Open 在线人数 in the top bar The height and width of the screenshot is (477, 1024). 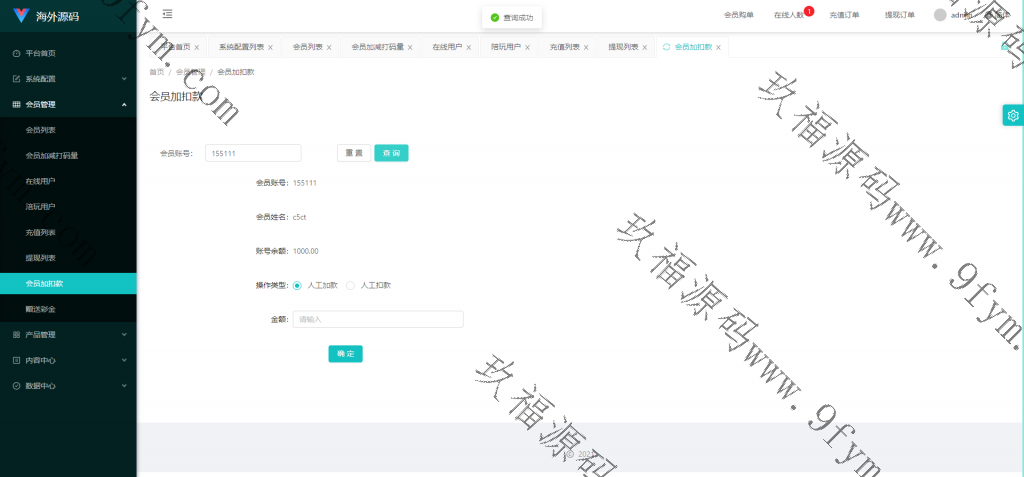pos(789,15)
